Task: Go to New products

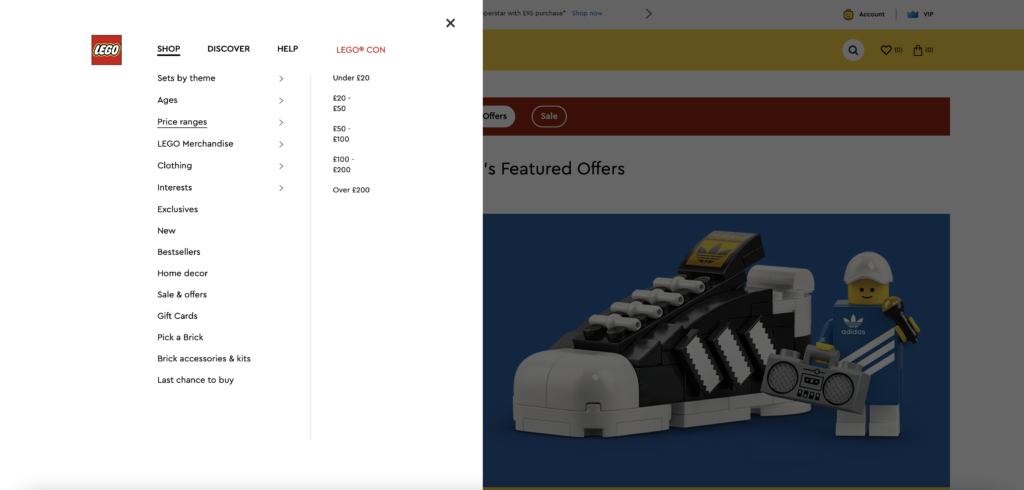Action: [x=167, y=231]
